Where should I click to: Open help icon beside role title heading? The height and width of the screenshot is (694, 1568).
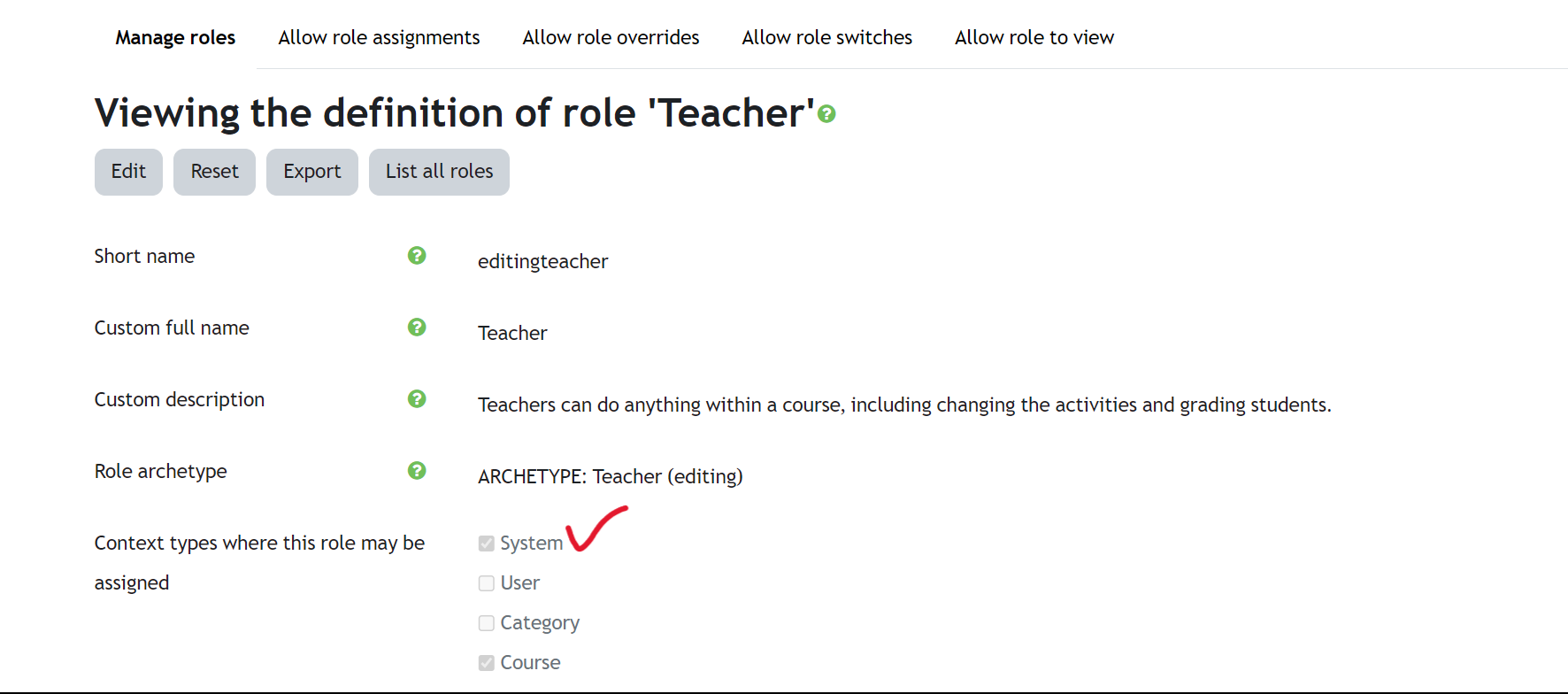click(826, 114)
